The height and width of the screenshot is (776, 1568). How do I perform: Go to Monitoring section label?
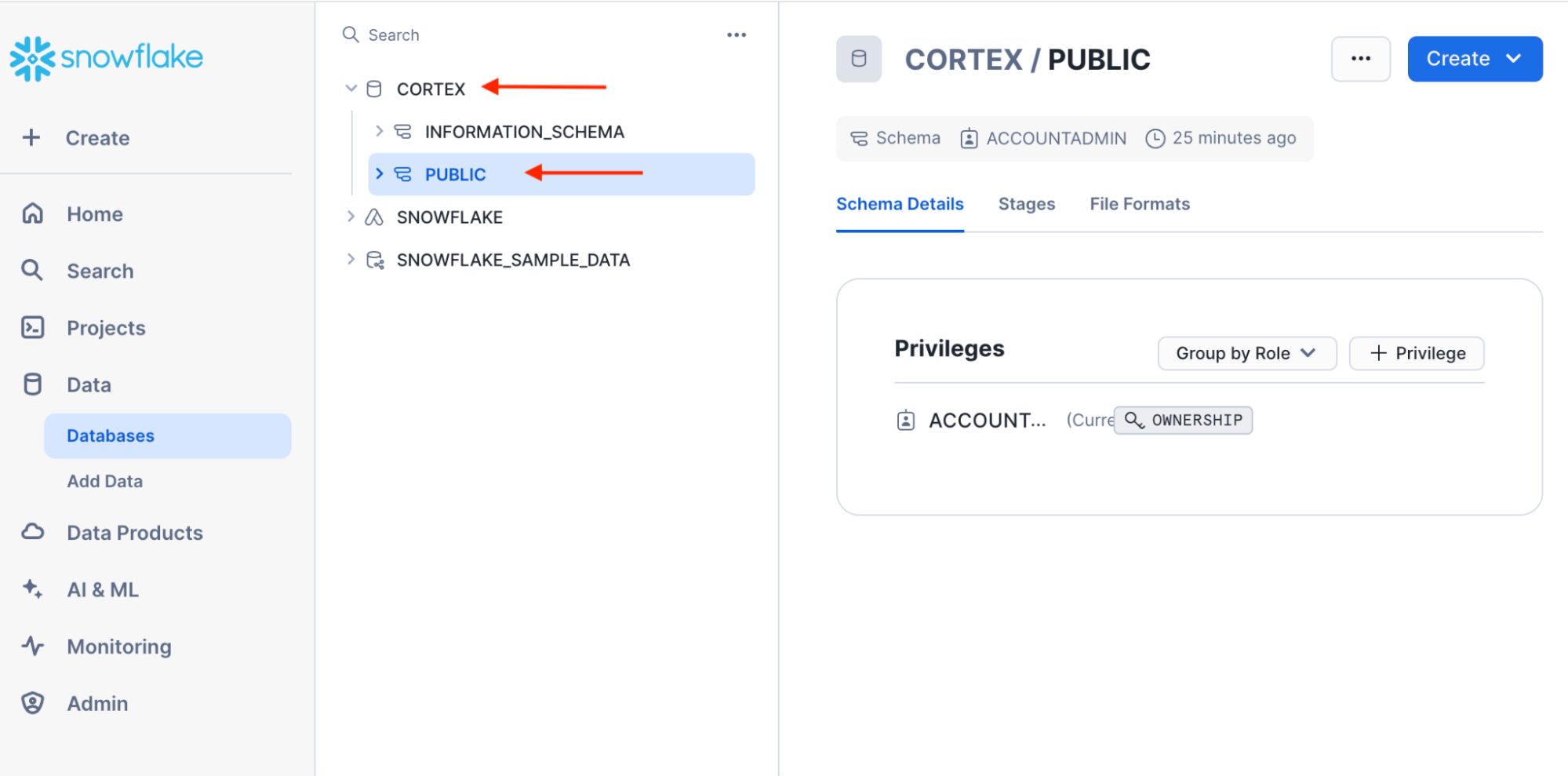[119, 647]
